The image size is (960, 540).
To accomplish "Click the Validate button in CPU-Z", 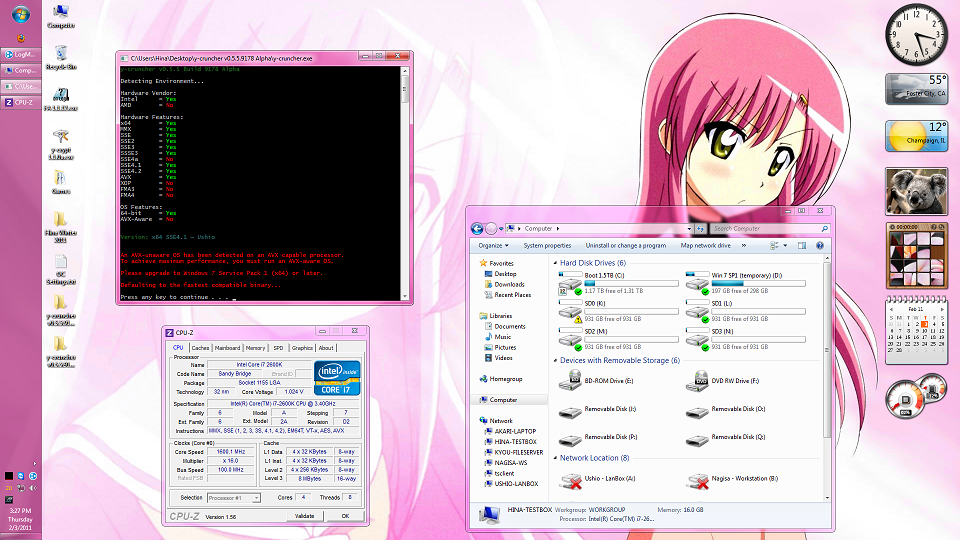I will [304, 516].
